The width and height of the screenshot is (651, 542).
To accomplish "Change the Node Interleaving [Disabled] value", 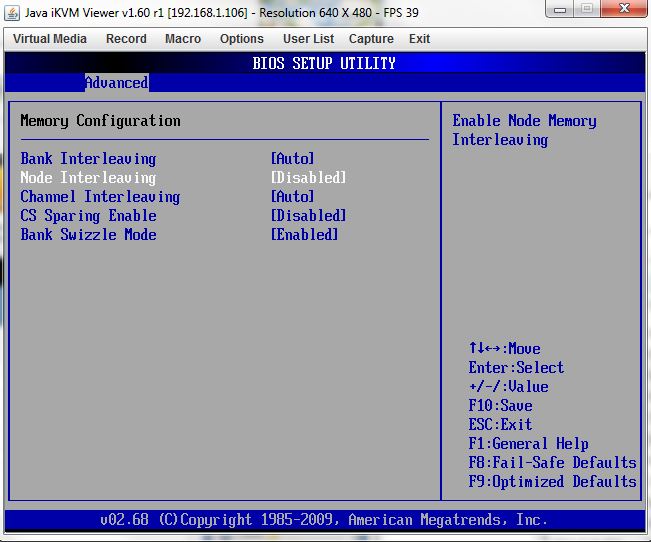I will click(308, 178).
